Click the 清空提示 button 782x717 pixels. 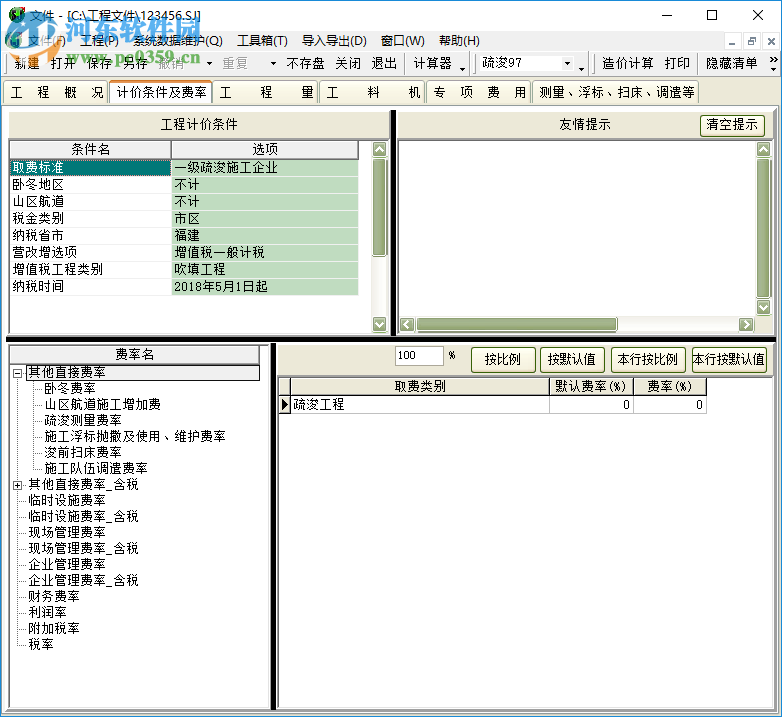tap(732, 124)
